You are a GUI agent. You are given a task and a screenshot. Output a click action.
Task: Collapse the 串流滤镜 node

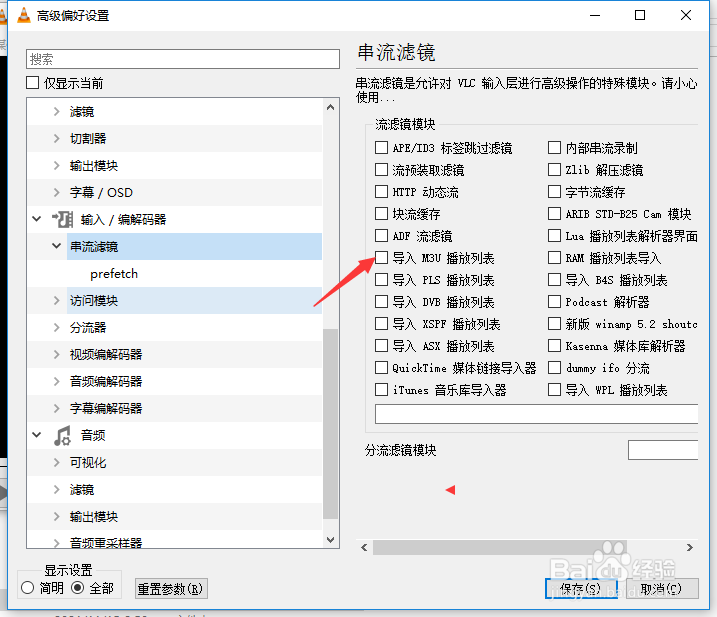[56, 246]
